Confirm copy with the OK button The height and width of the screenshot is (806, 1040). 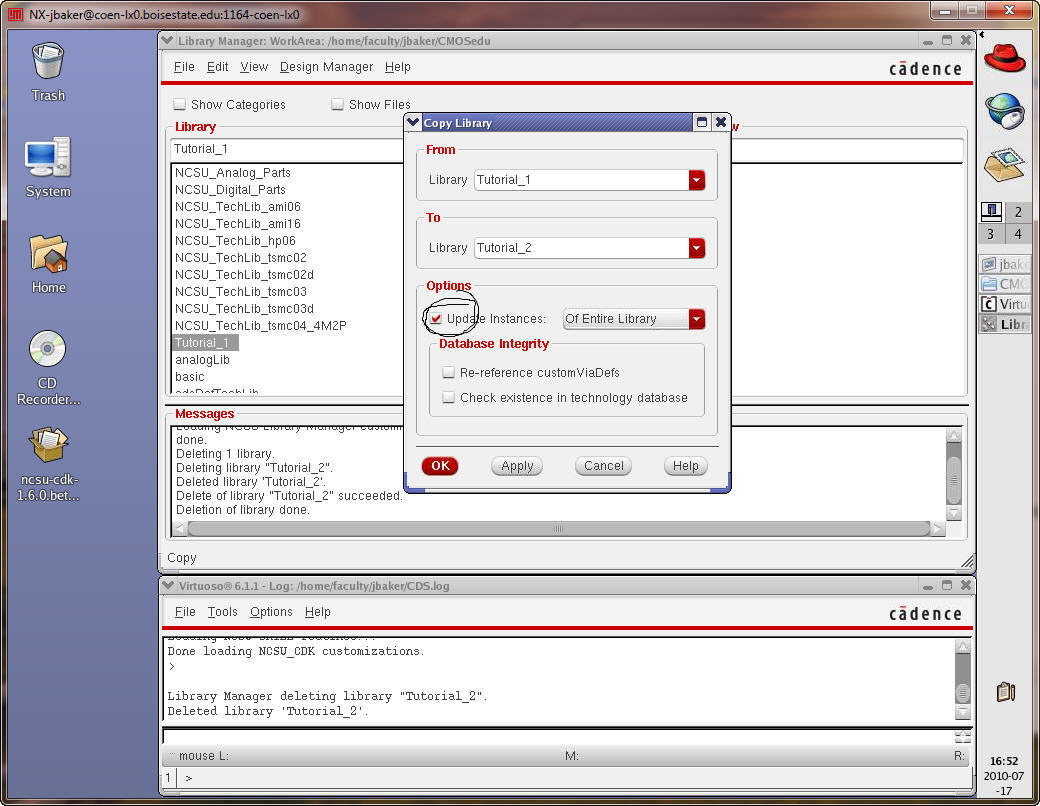(440, 466)
